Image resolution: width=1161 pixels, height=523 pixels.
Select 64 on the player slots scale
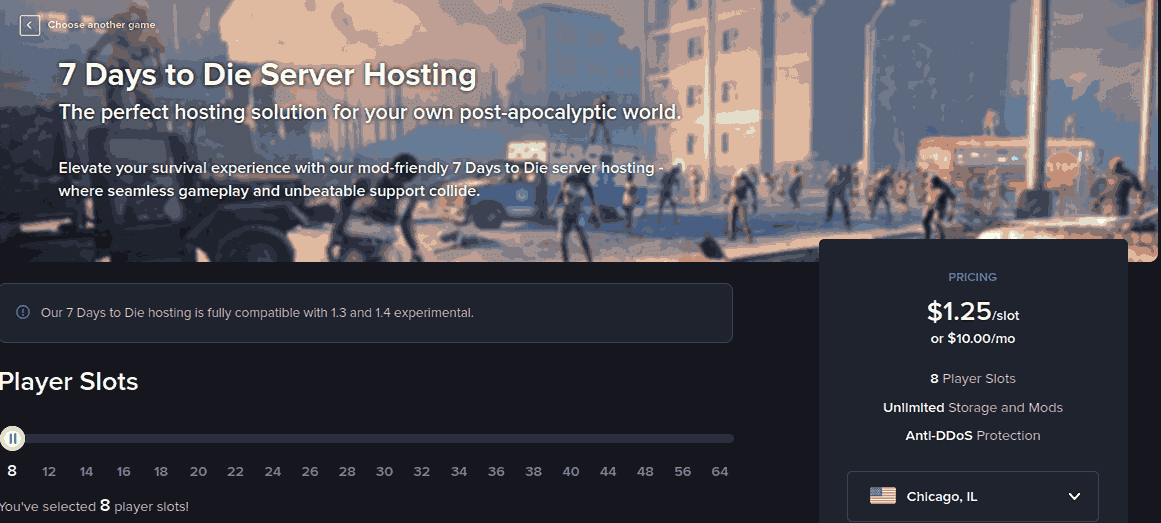[x=720, y=471]
